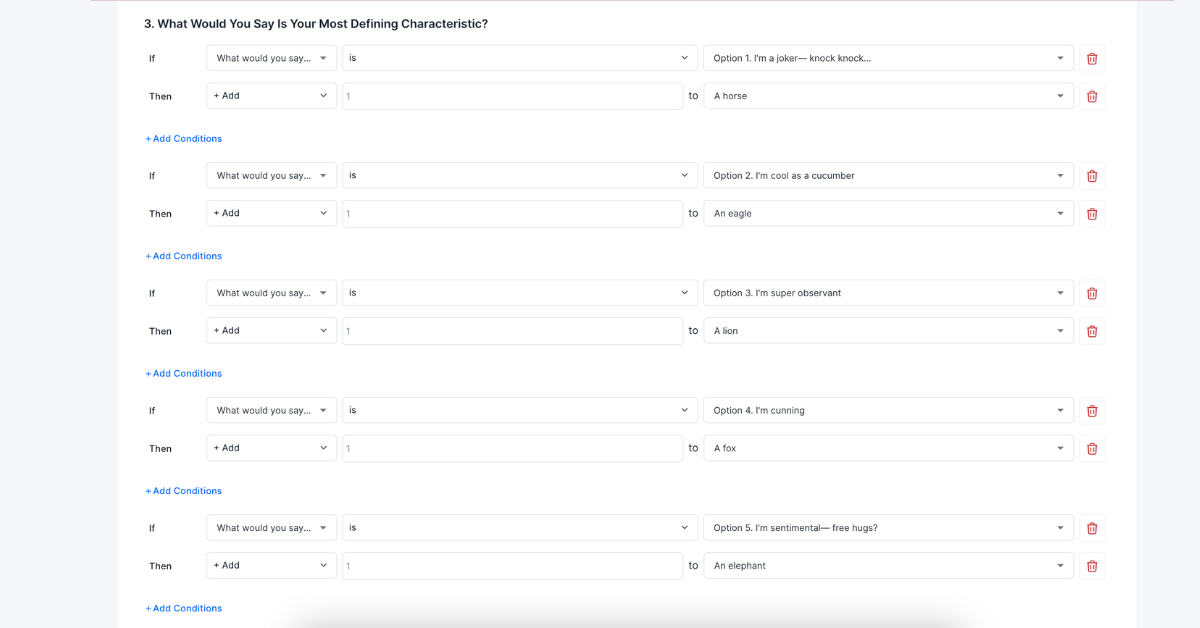
Task: Delete the Option 1 joker condition row
Action: click(x=1092, y=58)
